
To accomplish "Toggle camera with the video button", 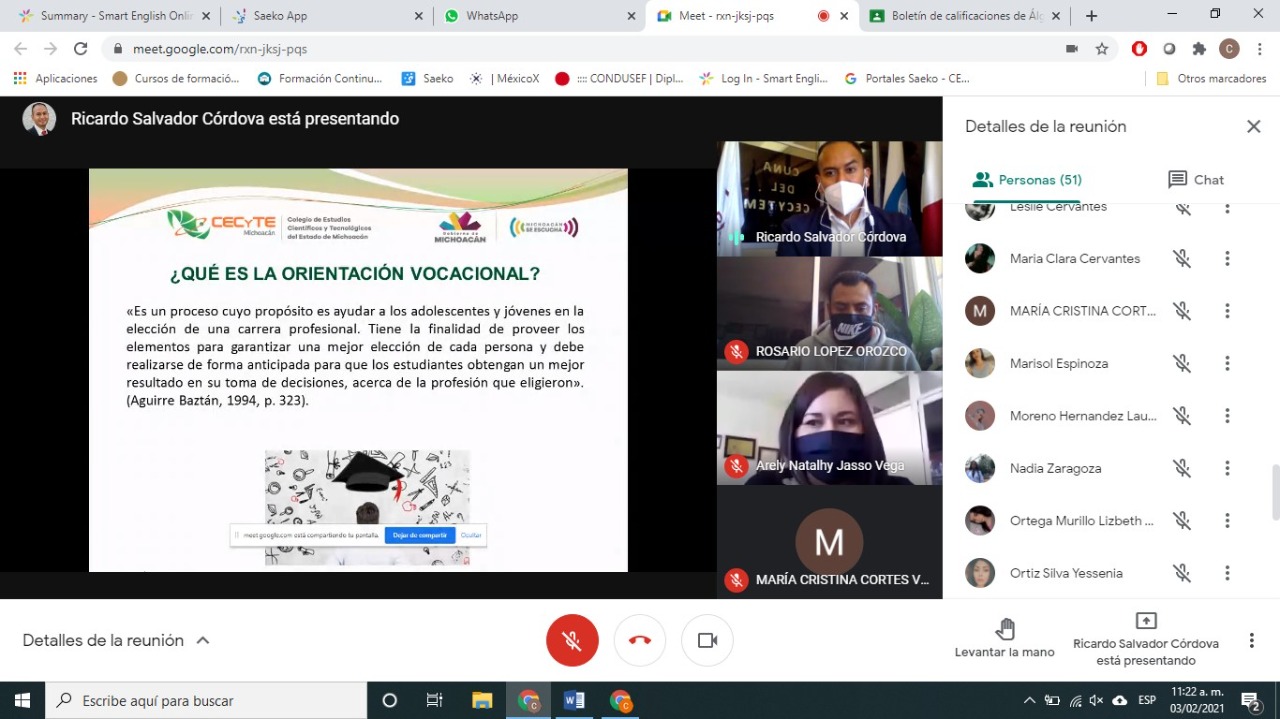I will click(x=707, y=640).
